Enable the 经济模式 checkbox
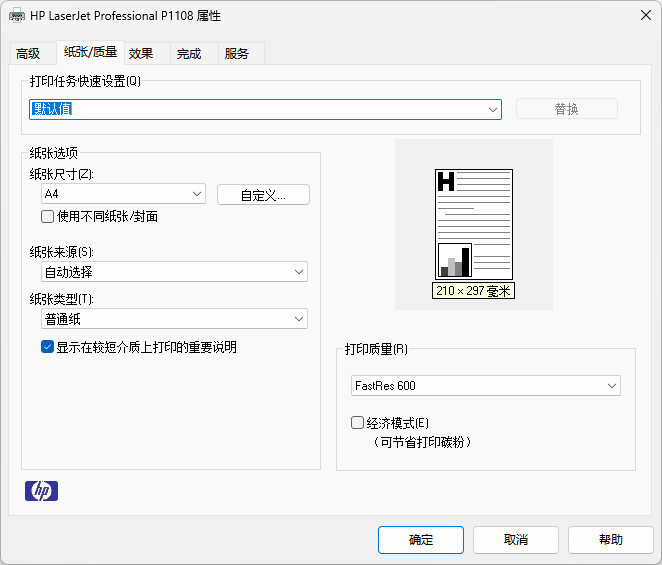The image size is (662, 565). pos(357,422)
